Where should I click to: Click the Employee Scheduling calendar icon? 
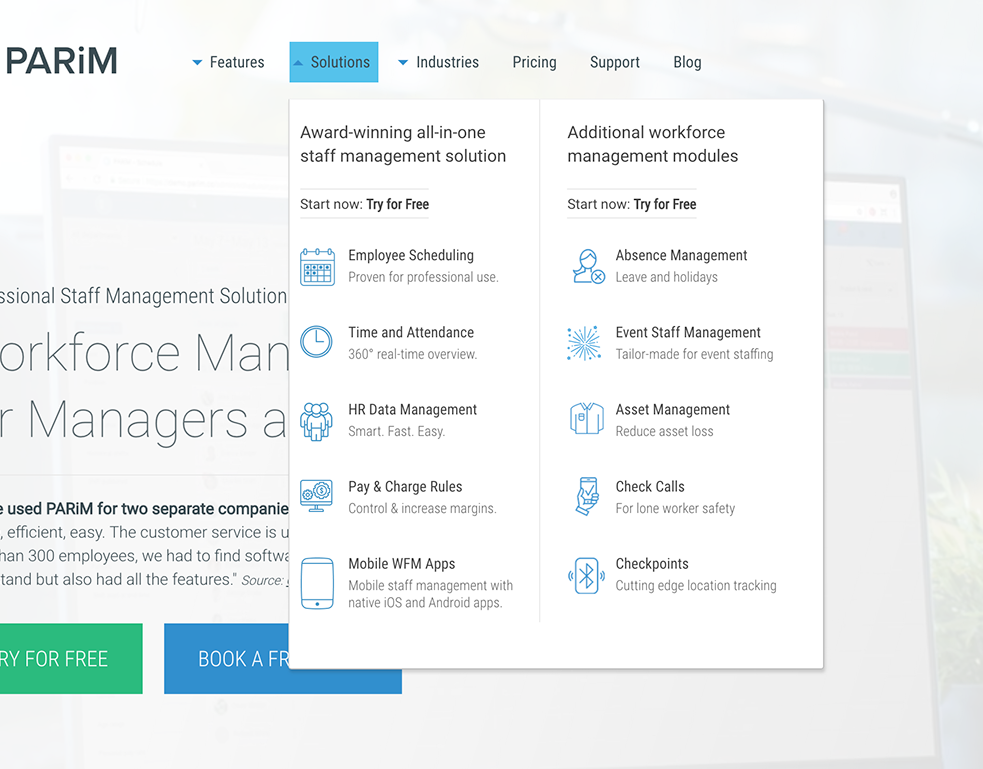(x=317, y=266)
